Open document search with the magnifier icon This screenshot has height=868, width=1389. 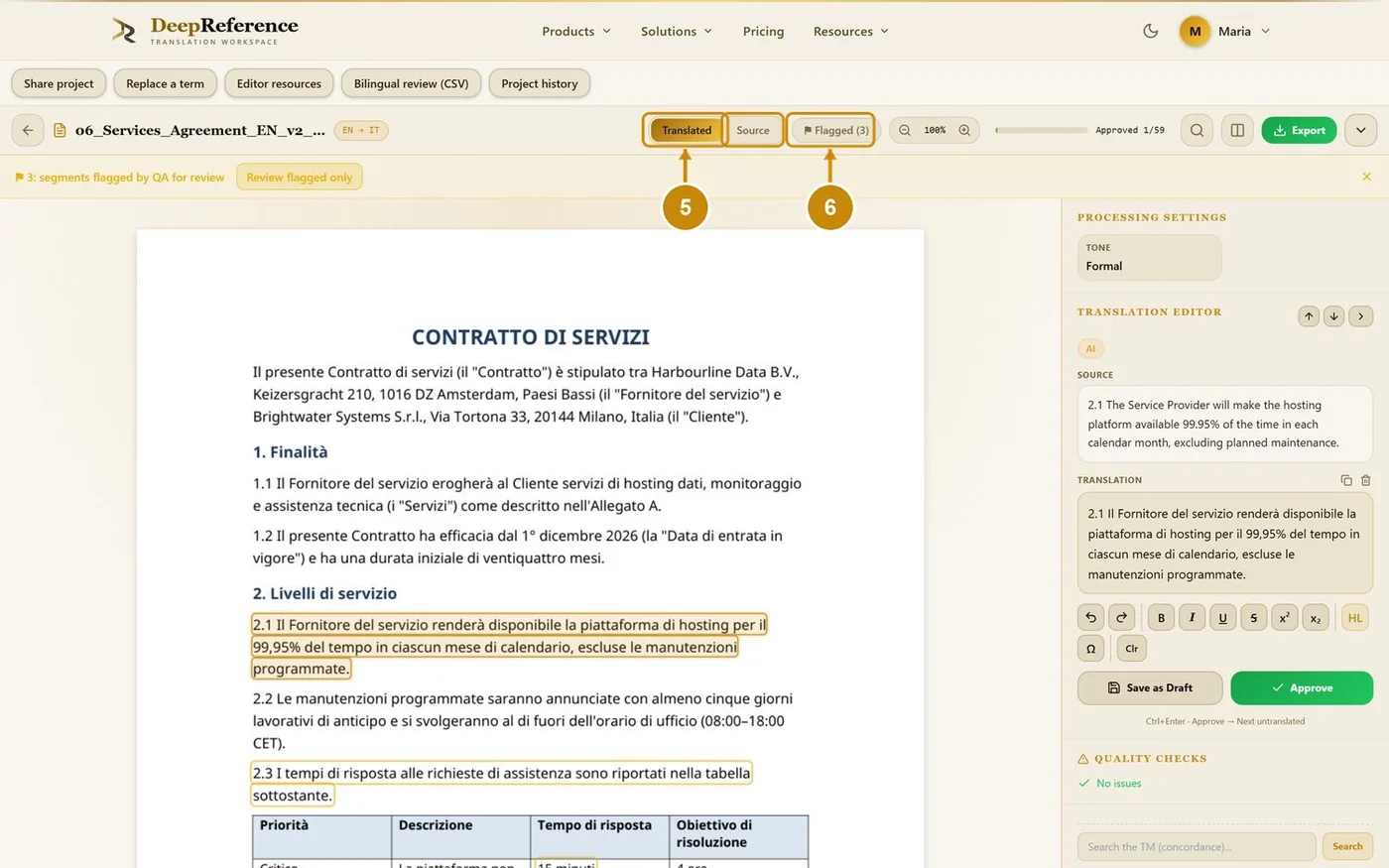1198,130
